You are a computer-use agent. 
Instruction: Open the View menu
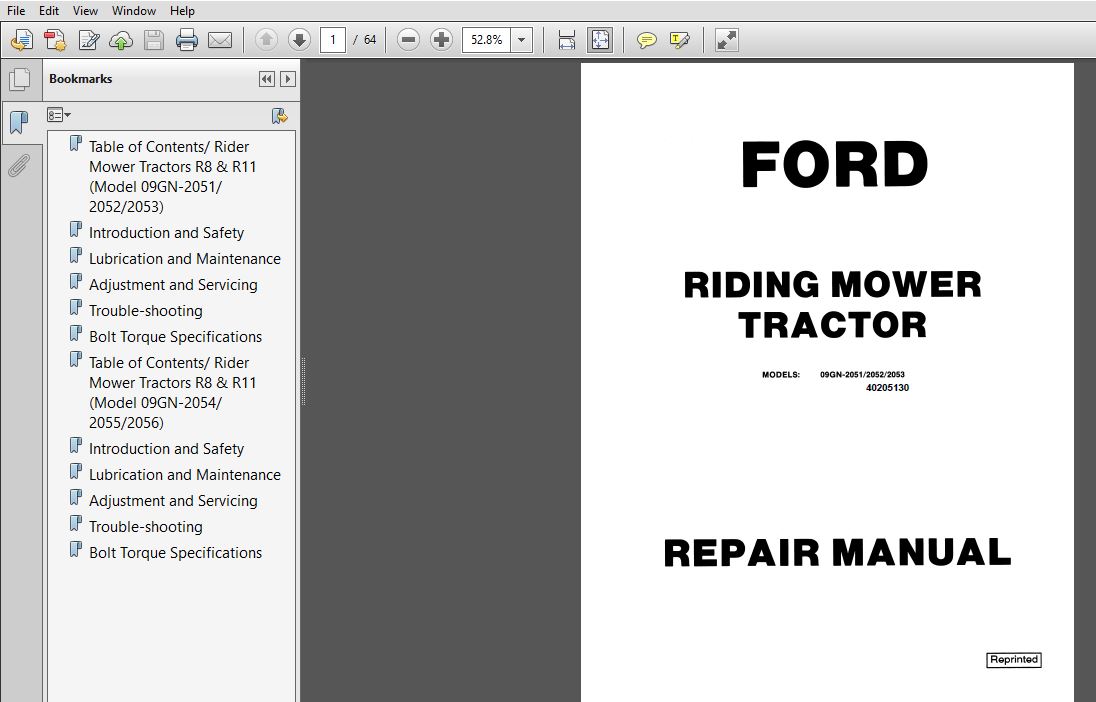click(x=85, y=10)
